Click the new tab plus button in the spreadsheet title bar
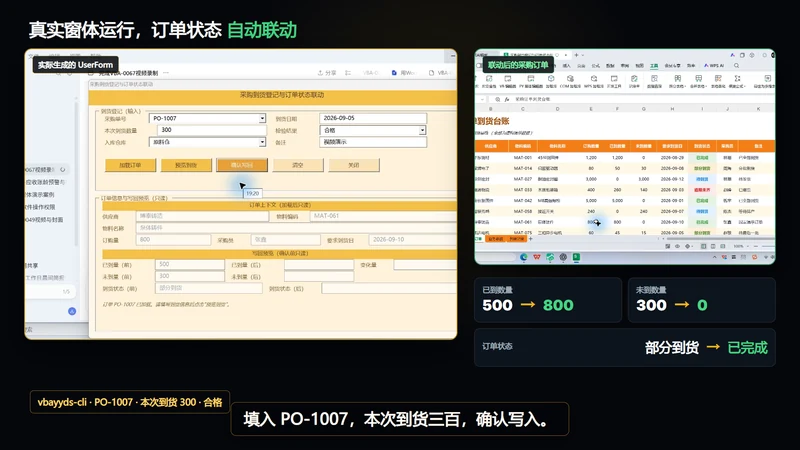Viewport: 800px width, 450px height. [576, 55]
